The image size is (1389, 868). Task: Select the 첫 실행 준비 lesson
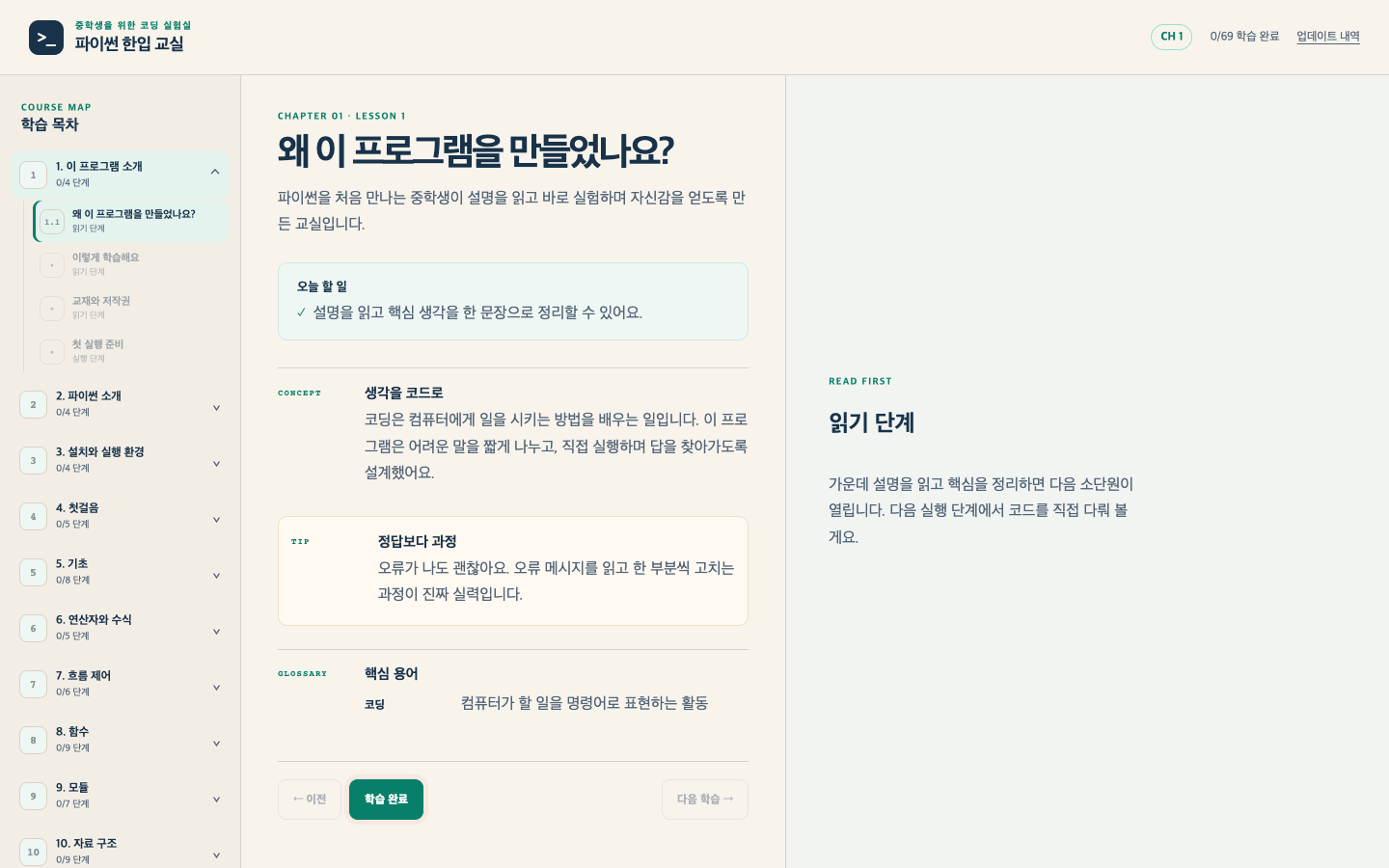point(131,351)
